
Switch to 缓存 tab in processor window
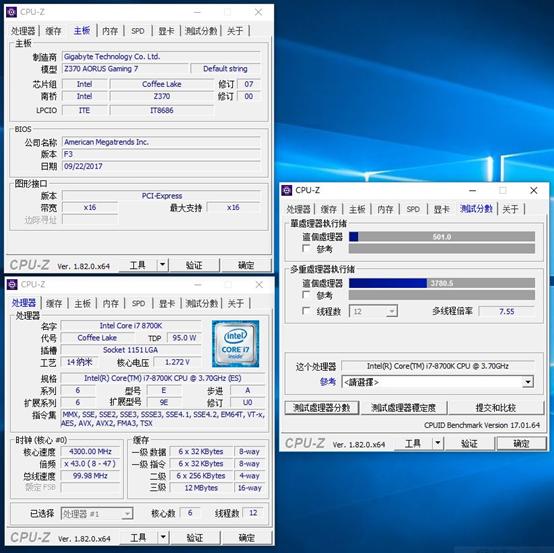click(54, 304)
